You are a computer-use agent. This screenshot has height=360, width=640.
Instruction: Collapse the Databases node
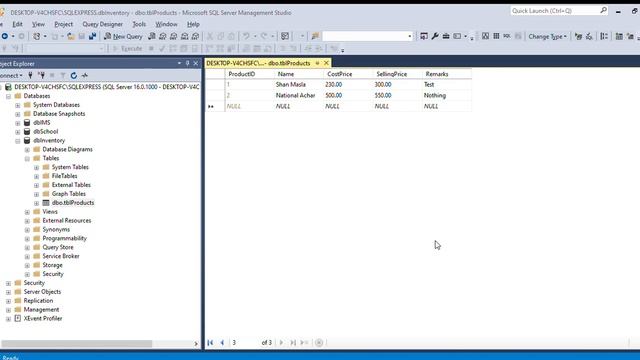[x=8, y=96]
